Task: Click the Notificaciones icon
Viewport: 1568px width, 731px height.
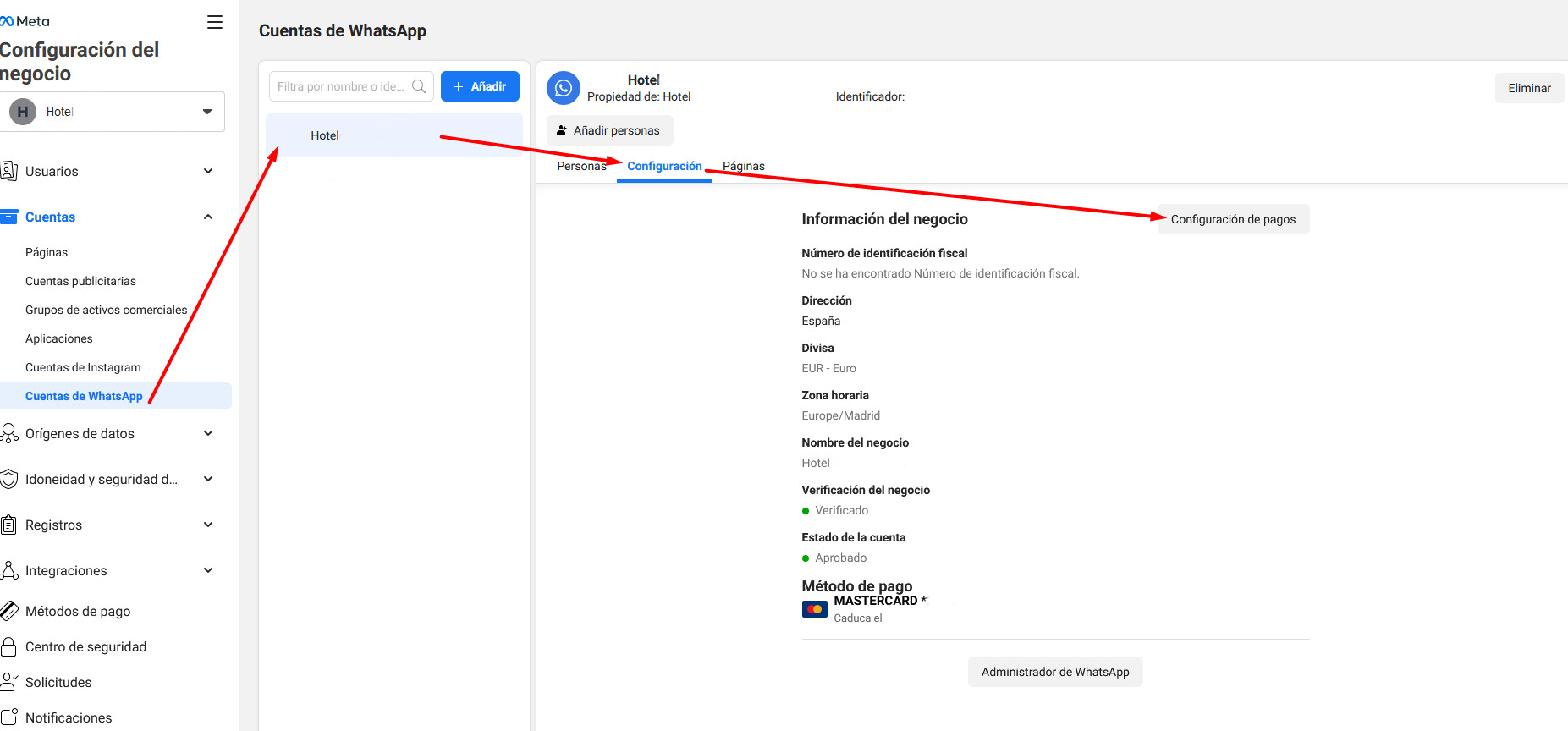Action: point(9,717)
